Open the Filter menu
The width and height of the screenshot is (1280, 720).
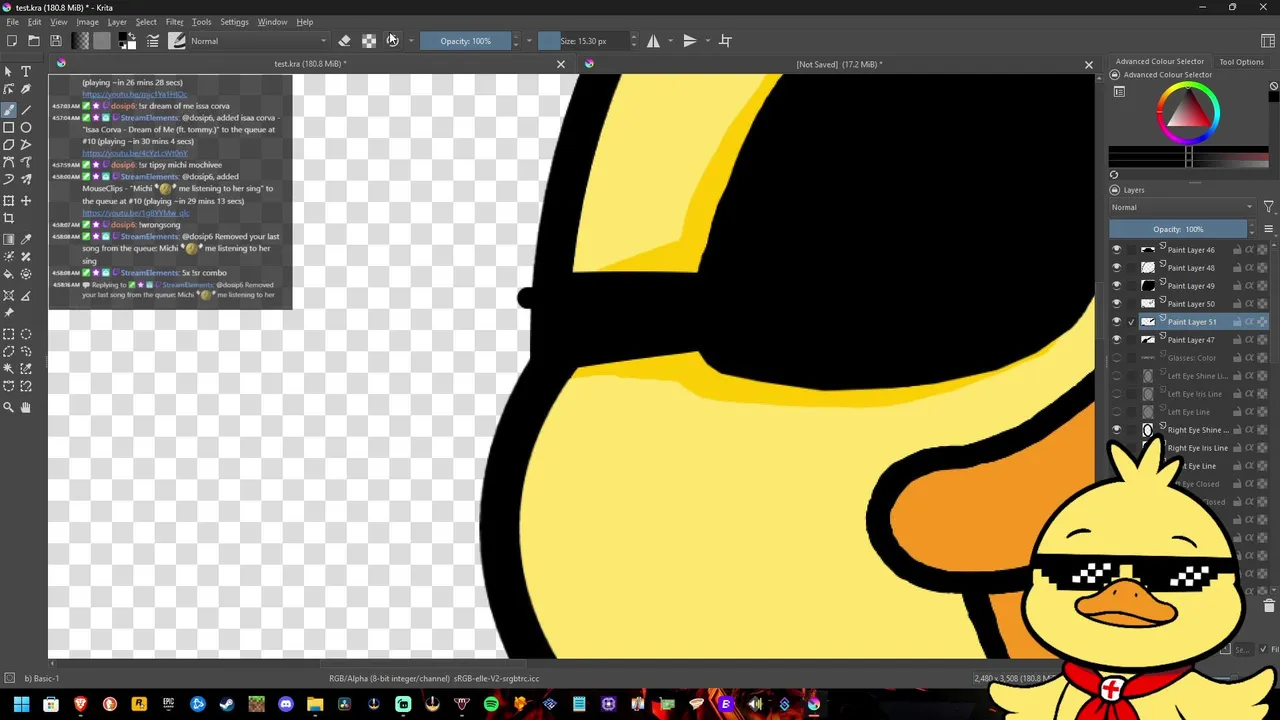tap(174, 22)
